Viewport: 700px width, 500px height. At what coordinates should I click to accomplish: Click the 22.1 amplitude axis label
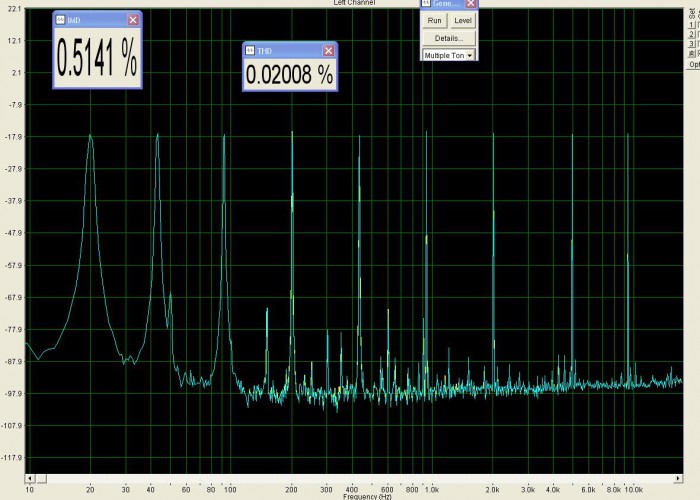click(15, 9)
